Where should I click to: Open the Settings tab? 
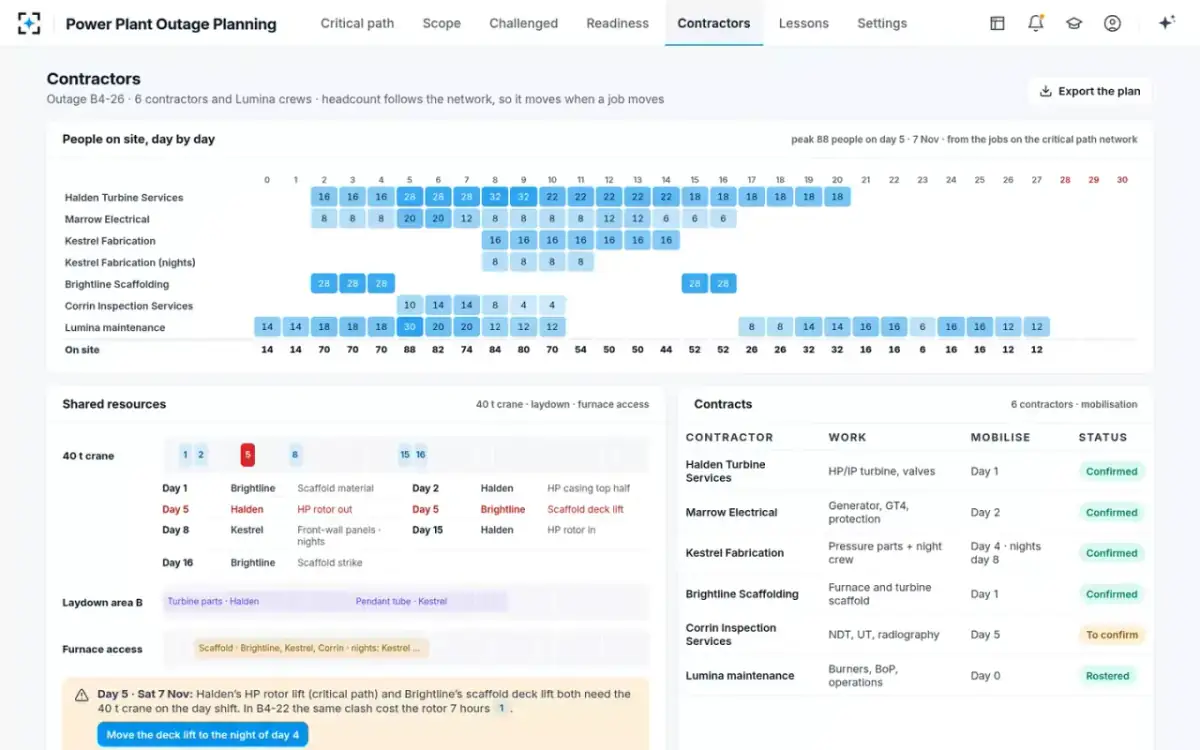(882, 23)
